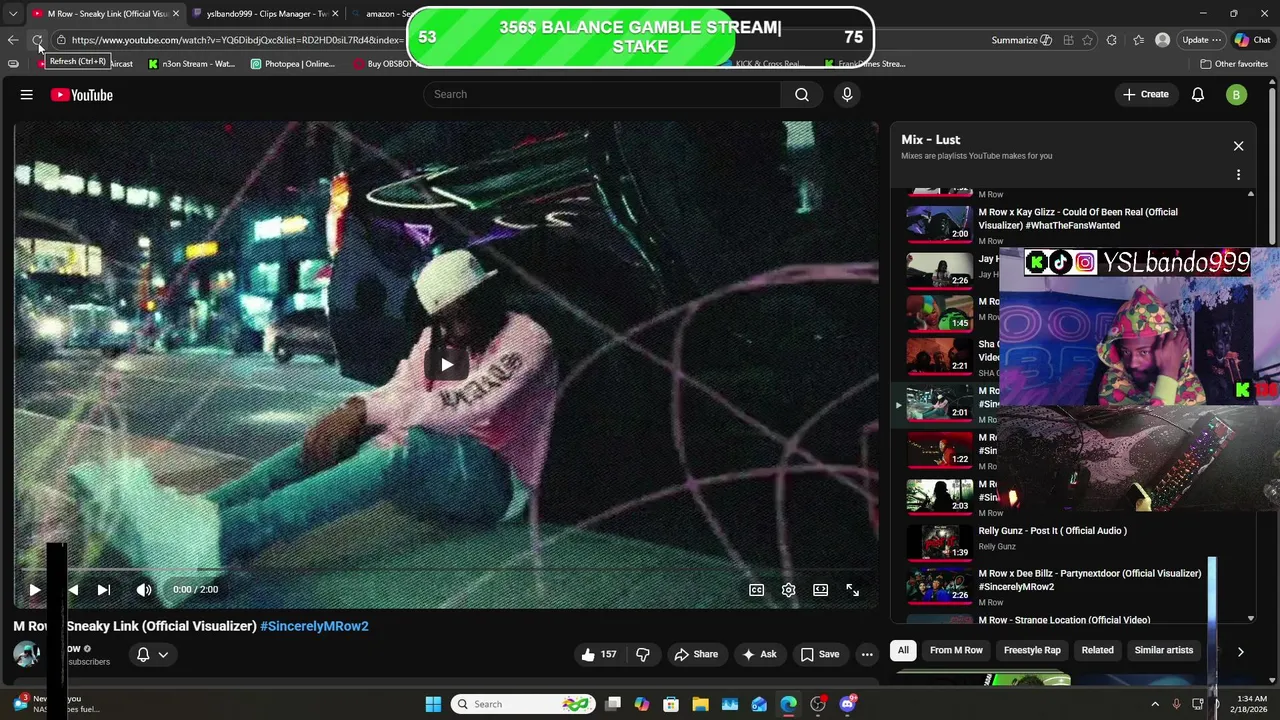The height and width of the screenshot is (720, 1280).
Task: Close the Mix - Lust playlist panel
Action: [x=1238, y=146]
